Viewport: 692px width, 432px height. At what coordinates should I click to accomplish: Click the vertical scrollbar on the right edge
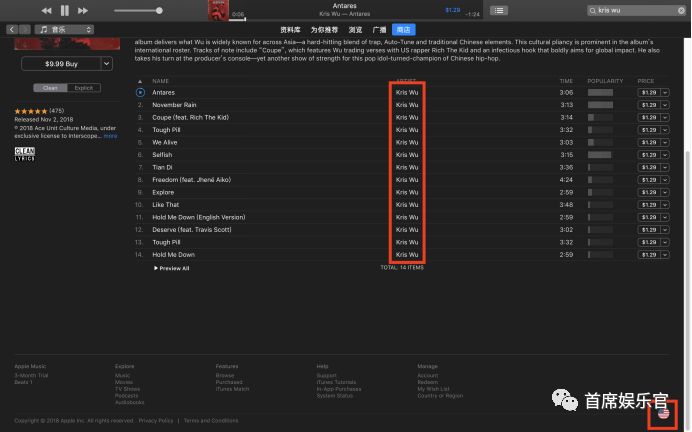click(x=687, y=291)
